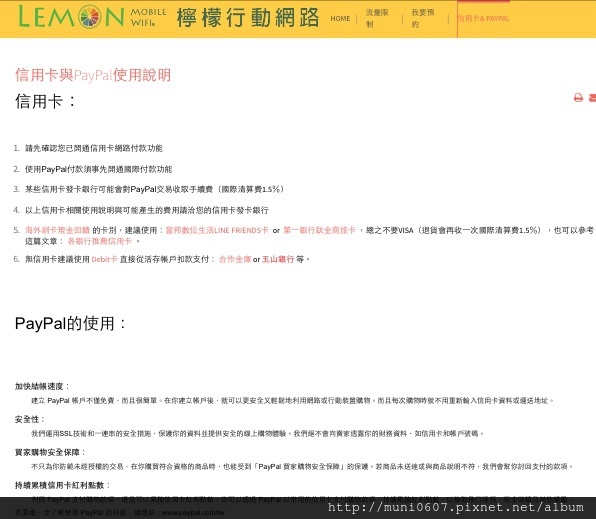The width and height of the screenshot is (596, 519).
Task: Open the Debit卡 link
Action: pos(104,259)
